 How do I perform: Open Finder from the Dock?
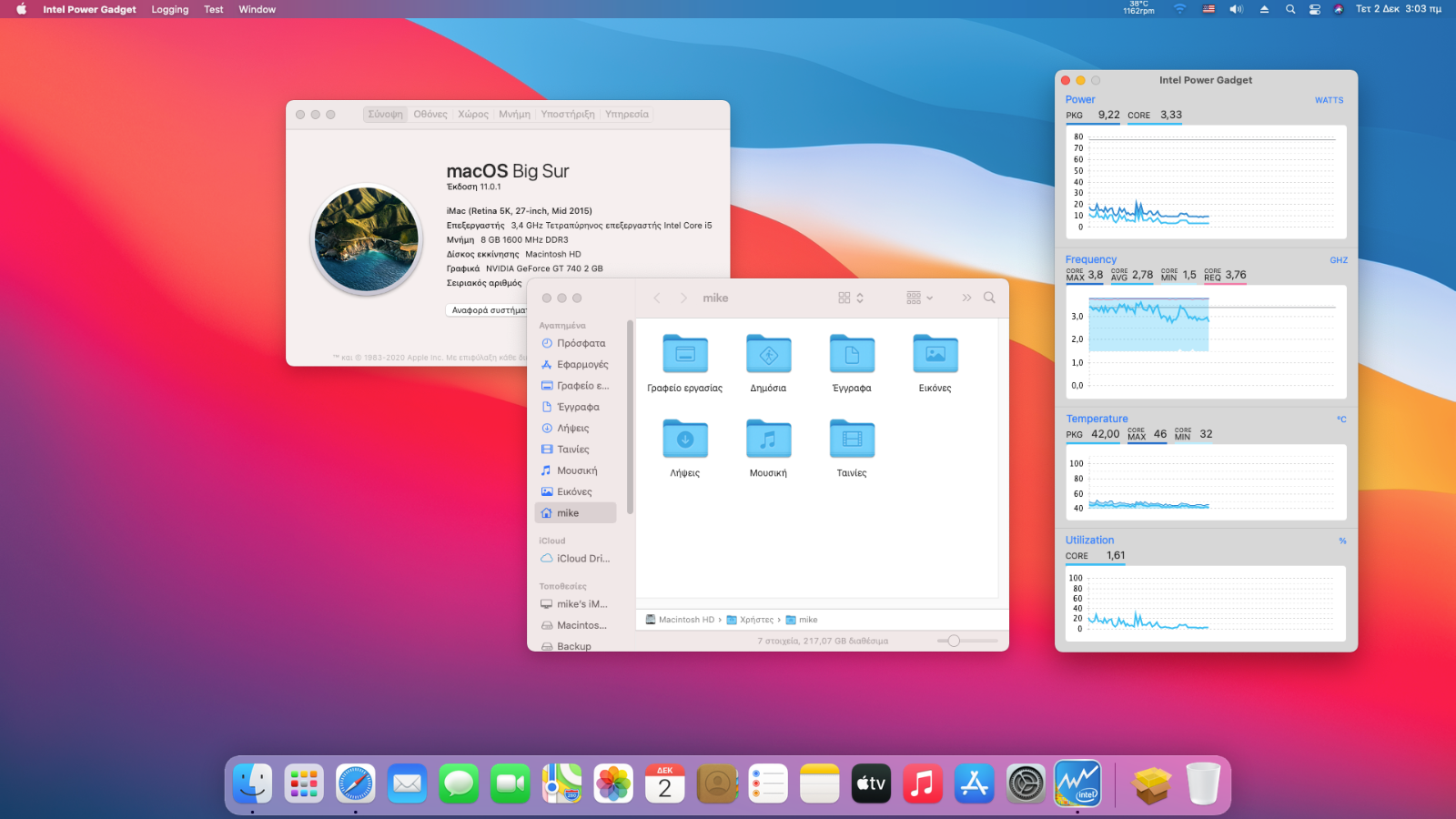coord(252,783)
